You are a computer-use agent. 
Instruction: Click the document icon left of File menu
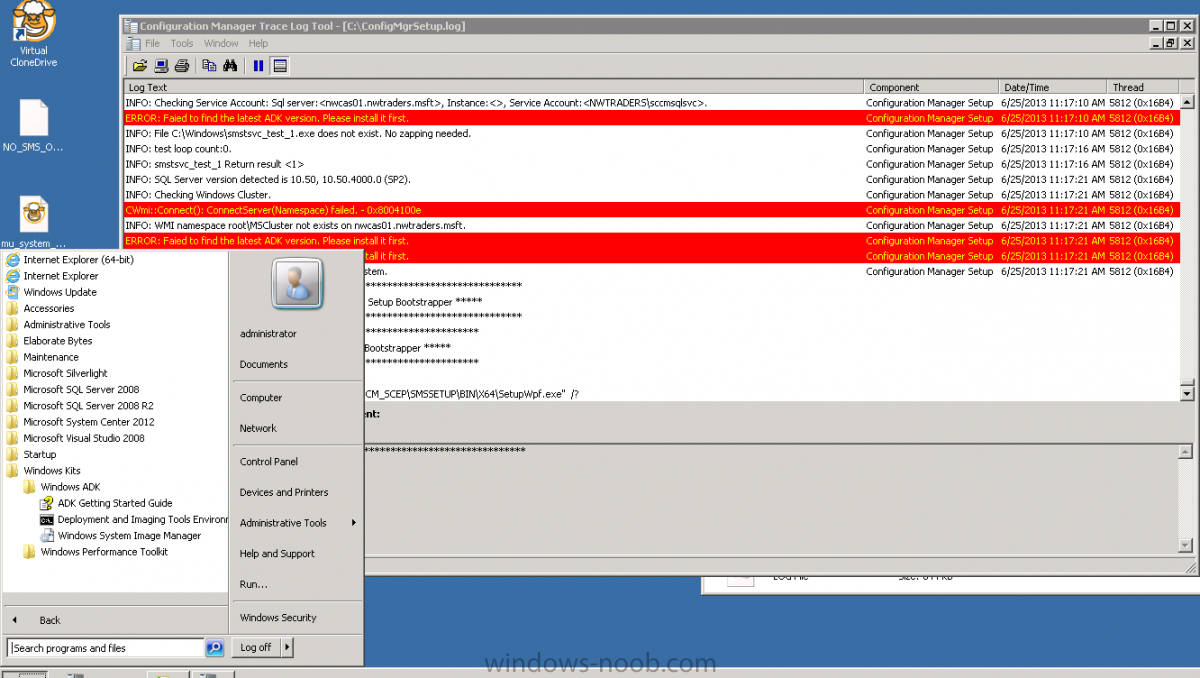coord(133,43)
